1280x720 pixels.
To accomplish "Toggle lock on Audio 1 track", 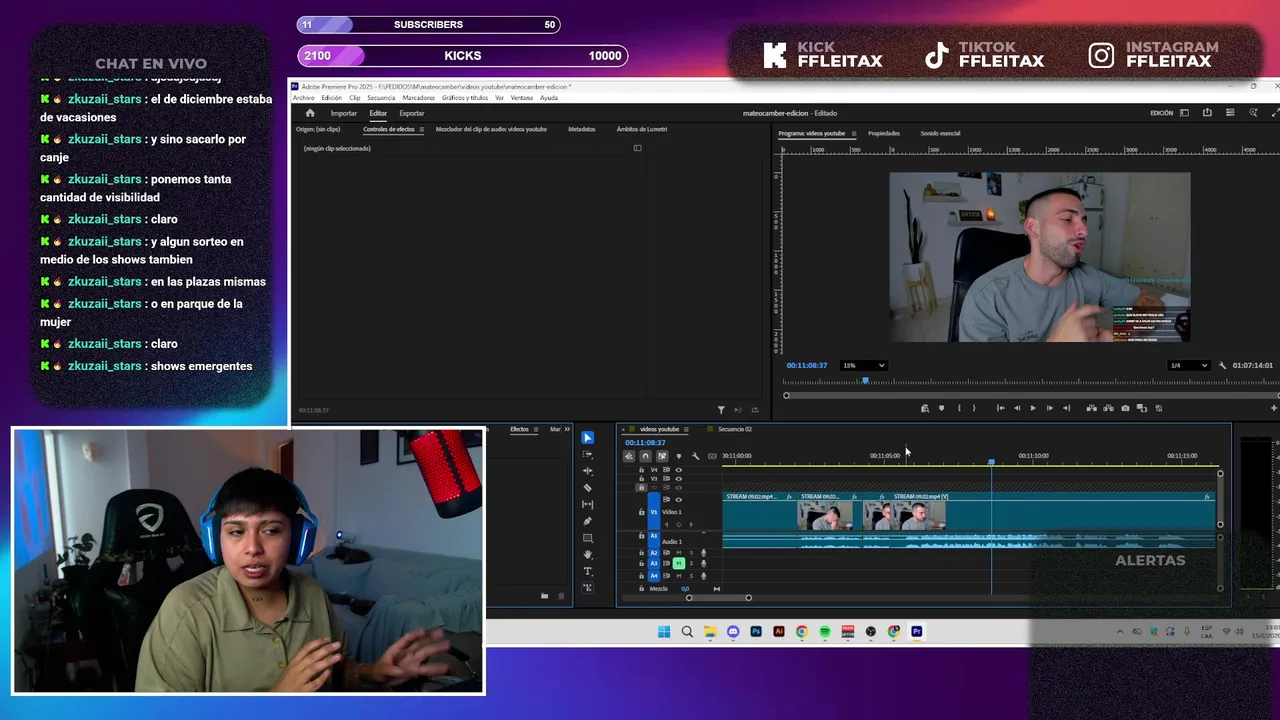I will pos(642,536).
